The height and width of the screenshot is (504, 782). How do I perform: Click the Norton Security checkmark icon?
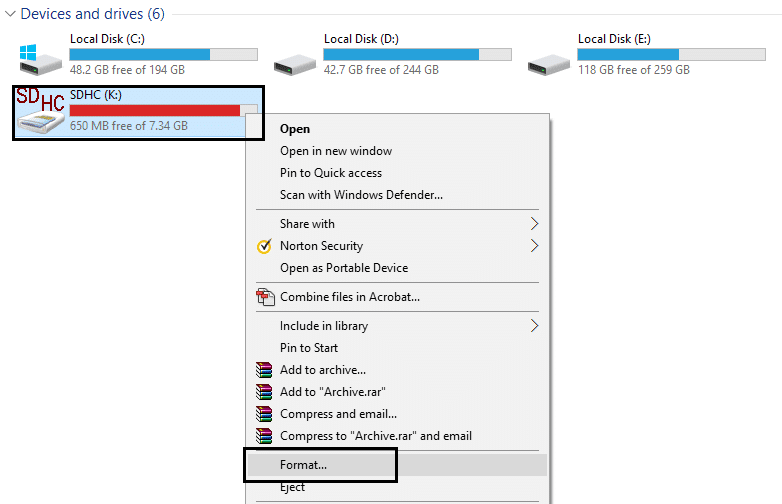pos(264,247)
